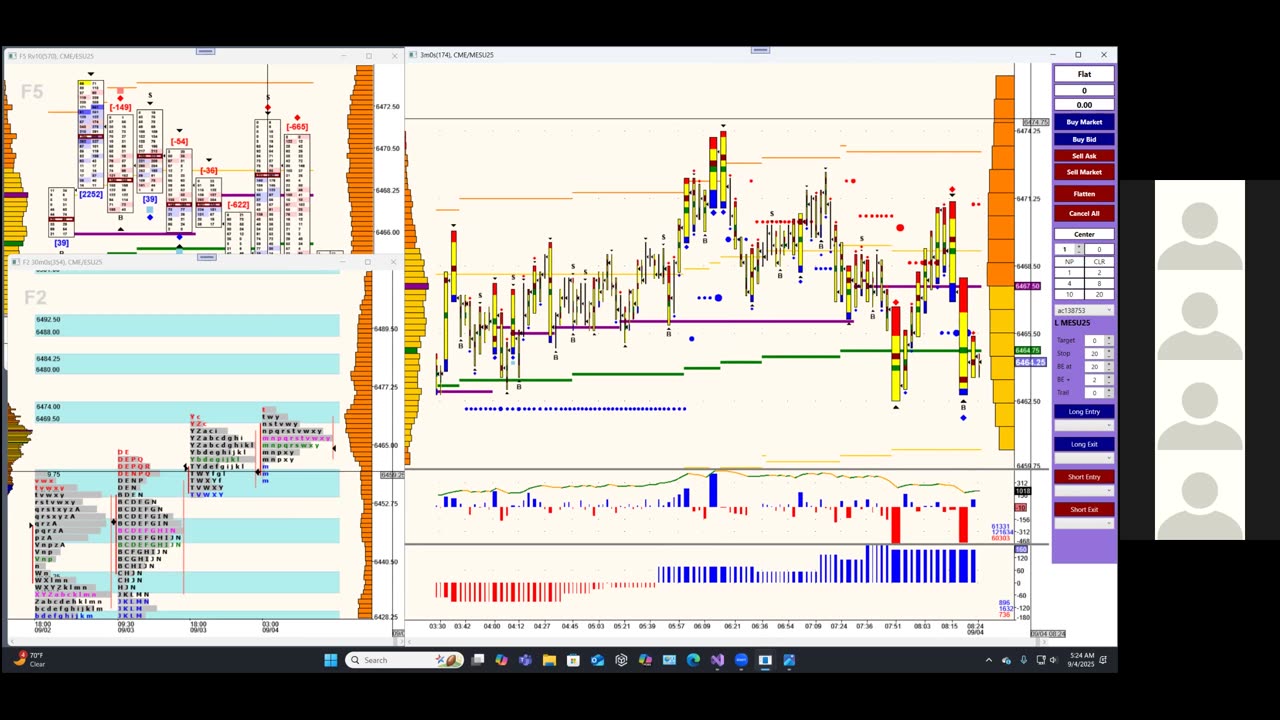Open Visual Studio from the taskbar

(x=717, y=660)
